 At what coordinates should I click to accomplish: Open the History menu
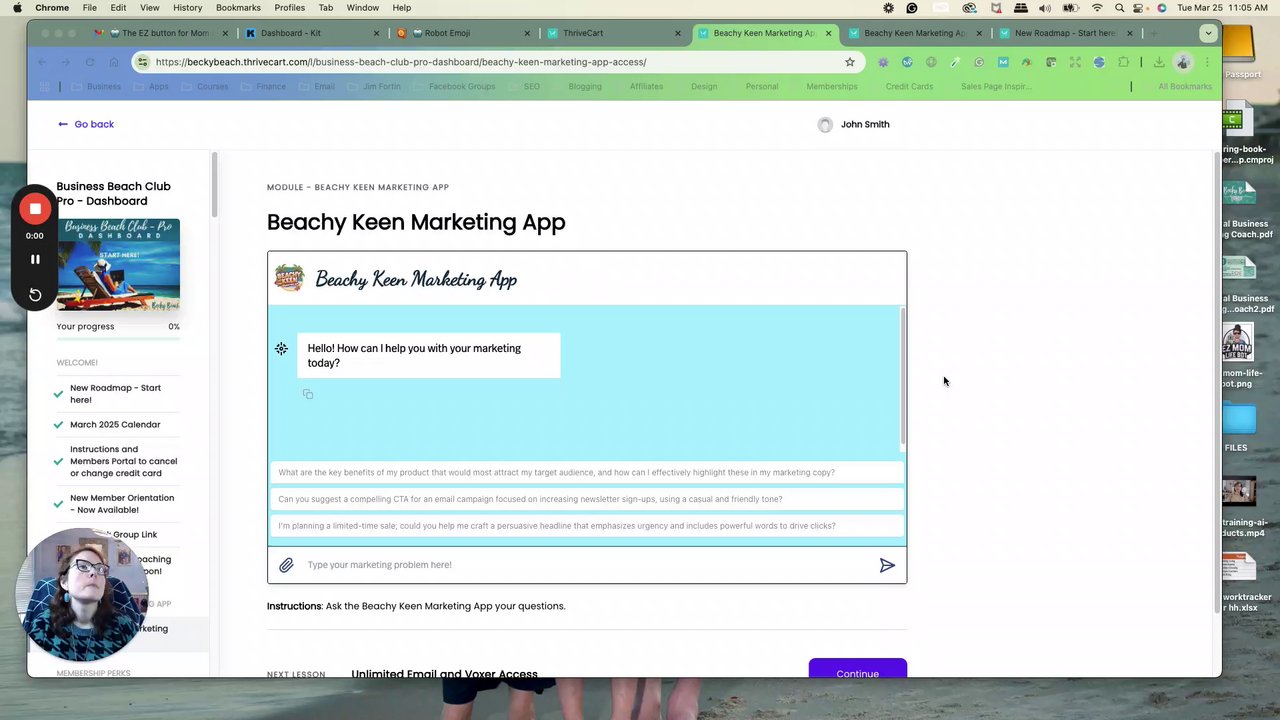(x=187, y=7)
